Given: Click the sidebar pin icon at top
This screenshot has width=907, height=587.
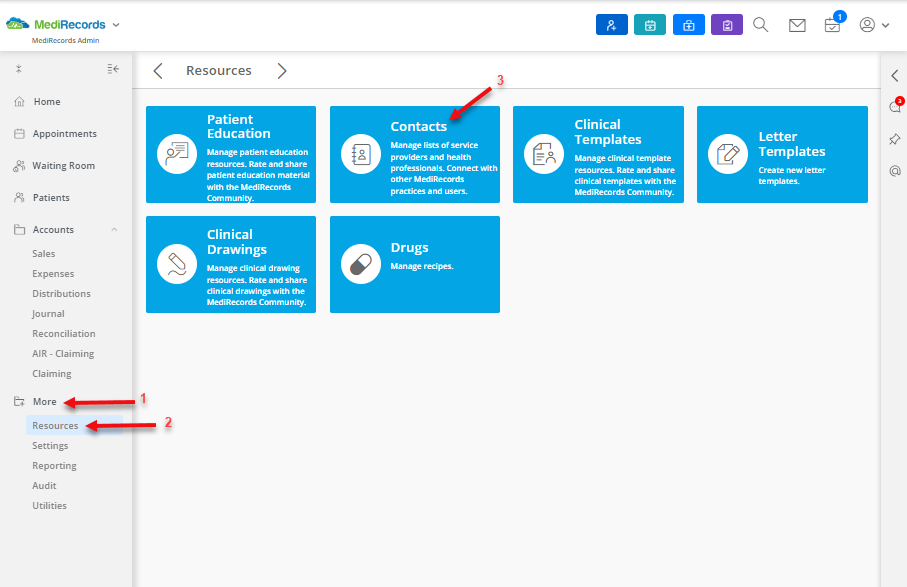Looking at the screenshot, I should click(x=19, y=69).
